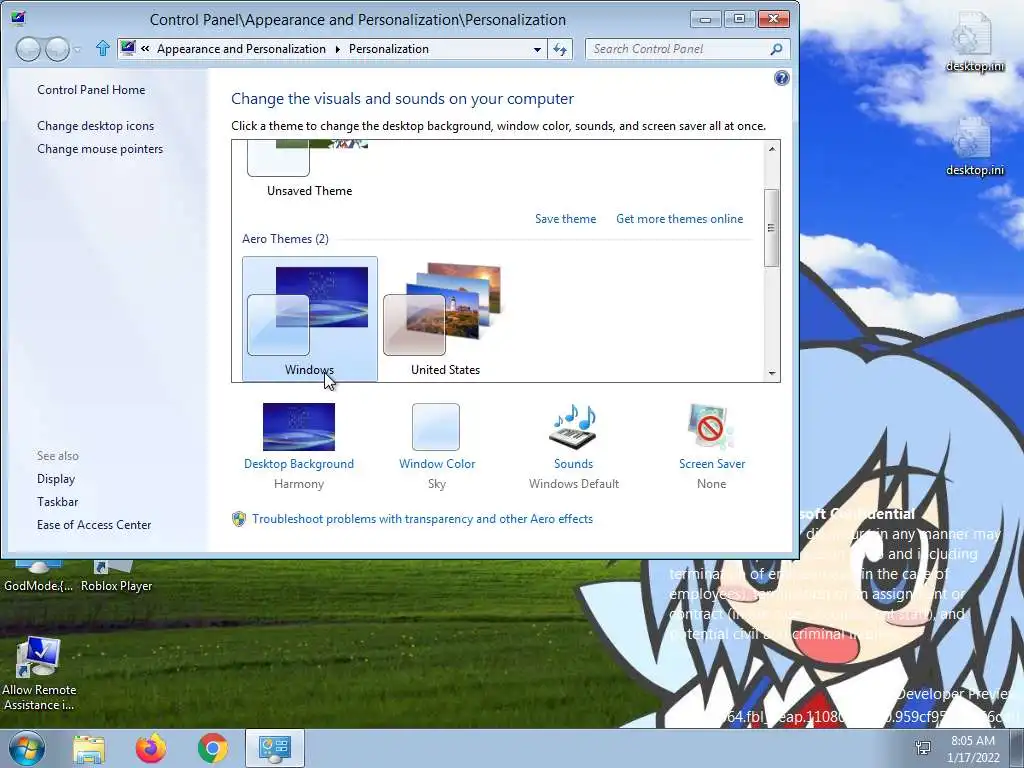Select the Windows Aero theme

[x=310, y=319]
